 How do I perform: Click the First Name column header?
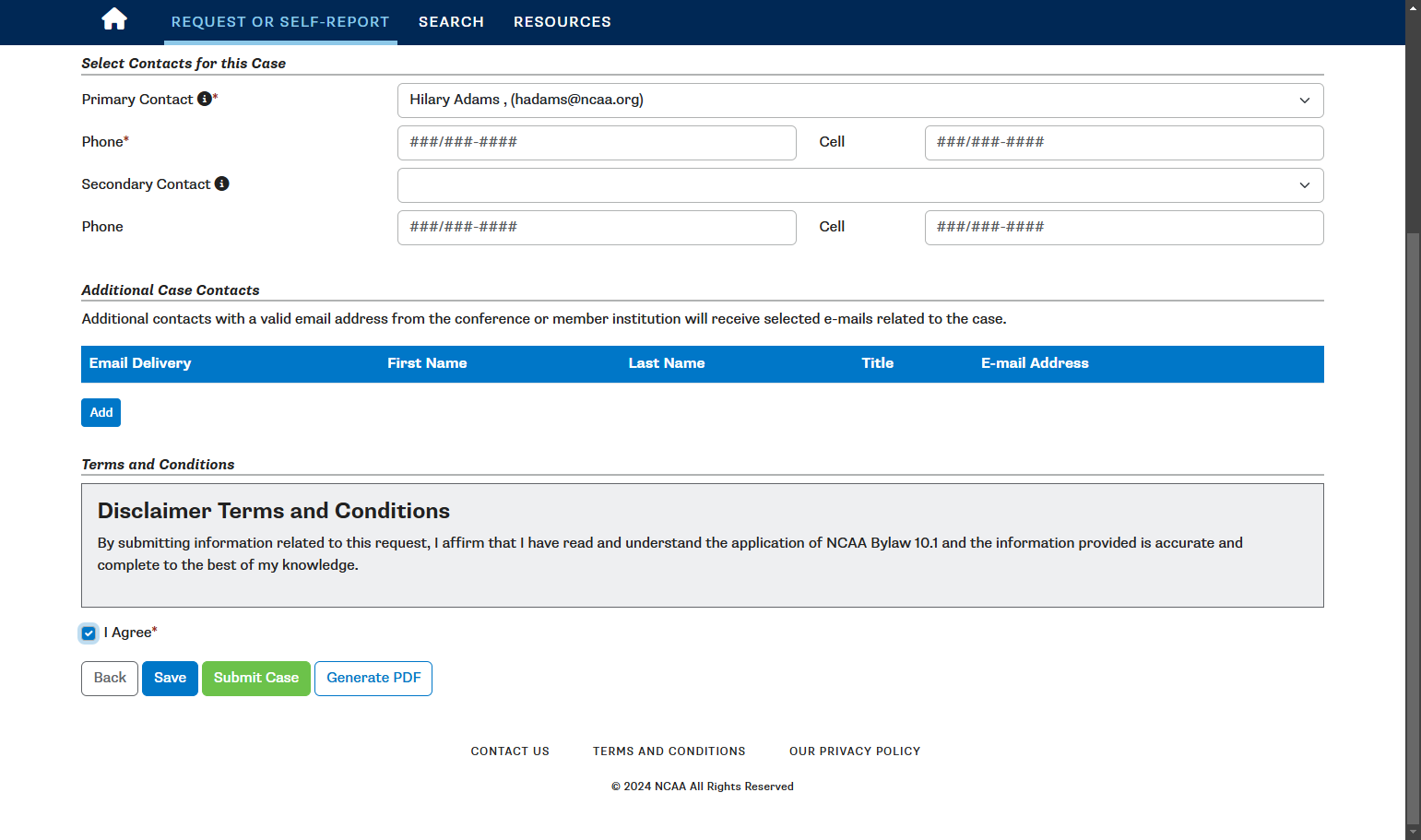pyautogui.click(x=427, y=363)
